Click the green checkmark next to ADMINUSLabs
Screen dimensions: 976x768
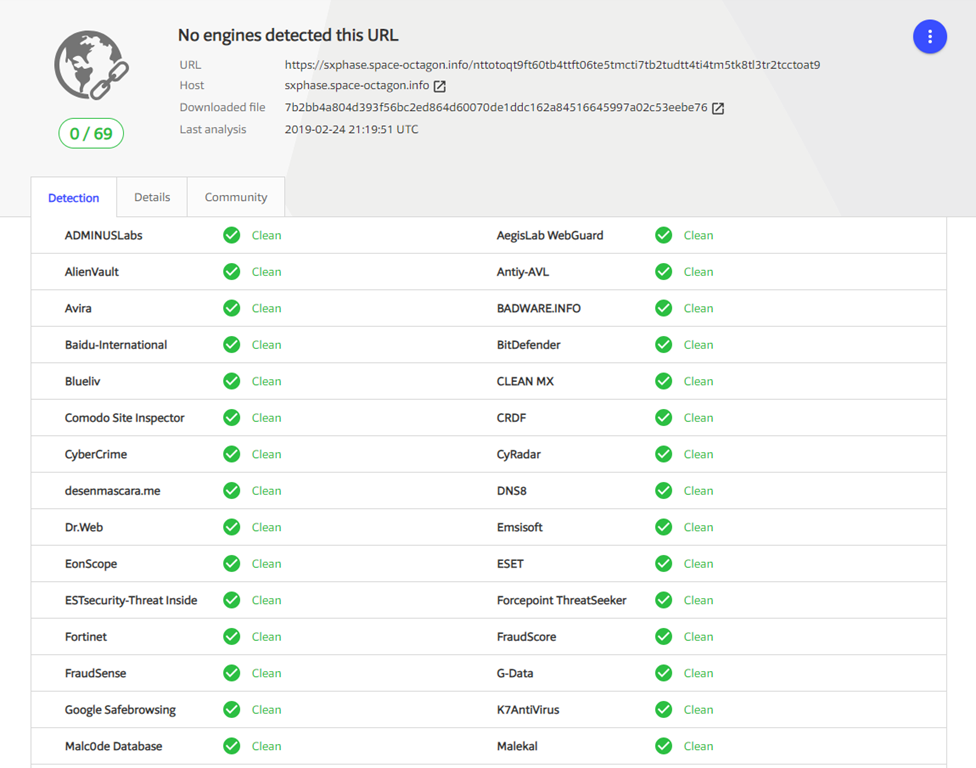[x=232, y=235]
